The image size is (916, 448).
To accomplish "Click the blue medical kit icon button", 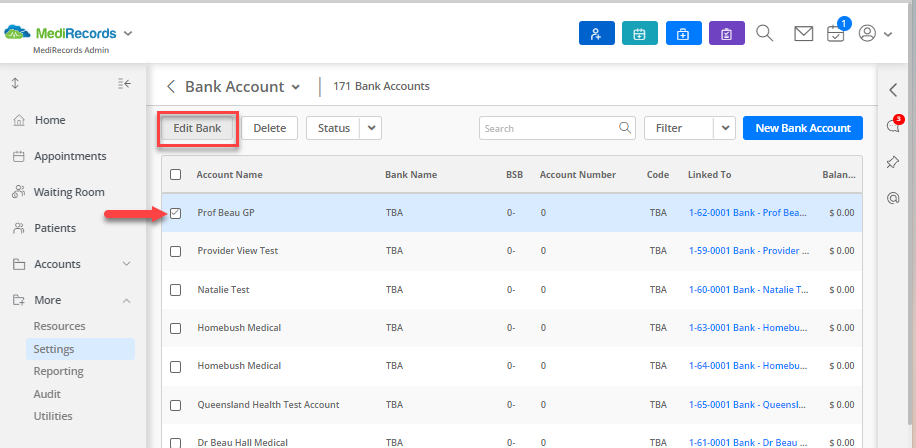I will (x=683, y=33).
